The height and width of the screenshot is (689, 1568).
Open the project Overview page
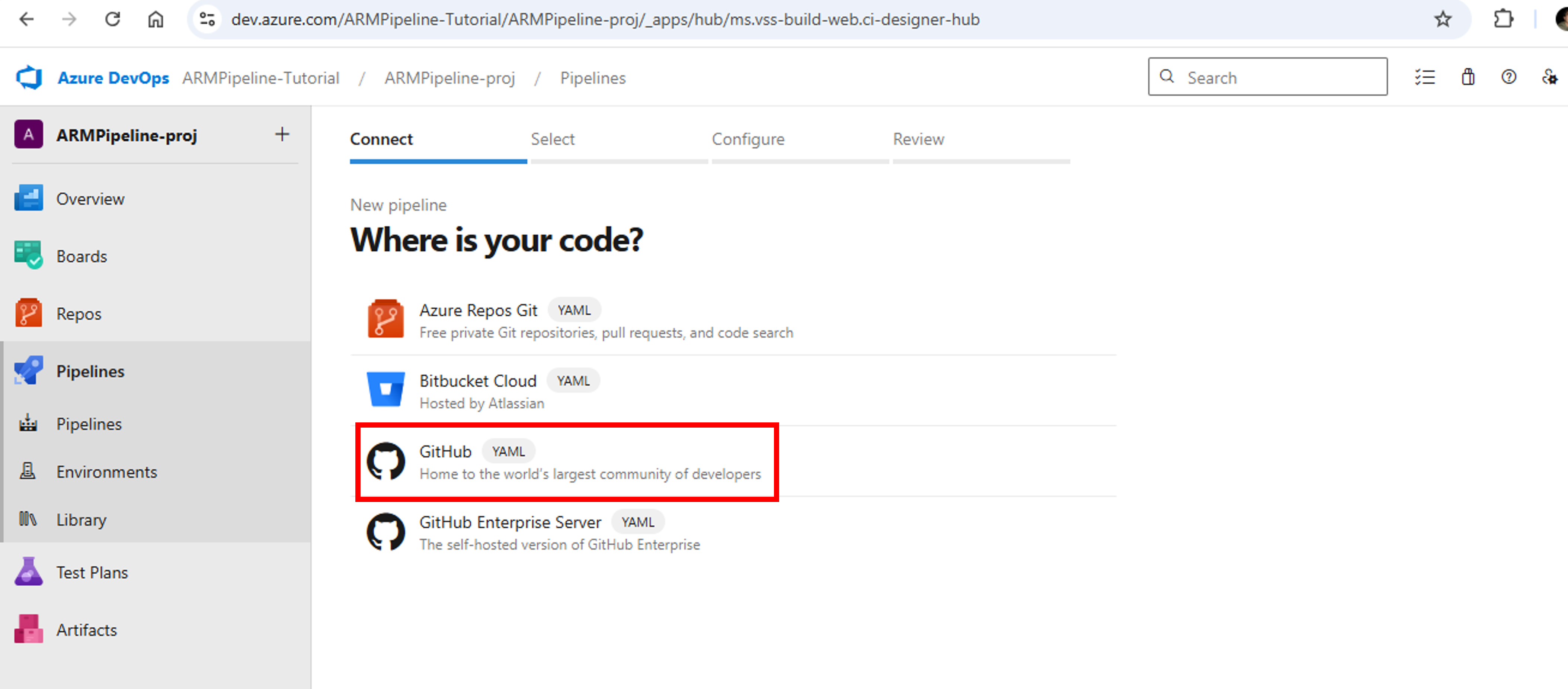pyautogui.click(x=90, y=198)
